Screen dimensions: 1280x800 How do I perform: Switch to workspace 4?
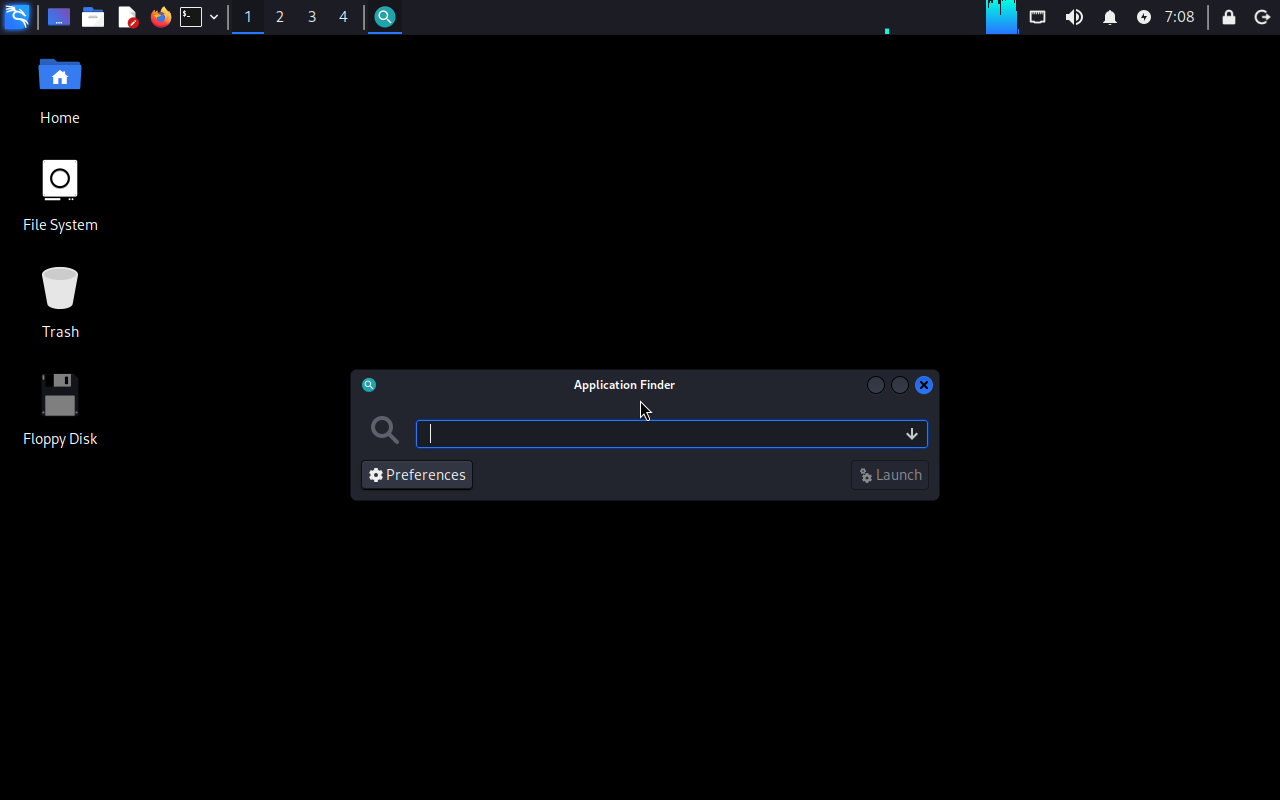343,17
